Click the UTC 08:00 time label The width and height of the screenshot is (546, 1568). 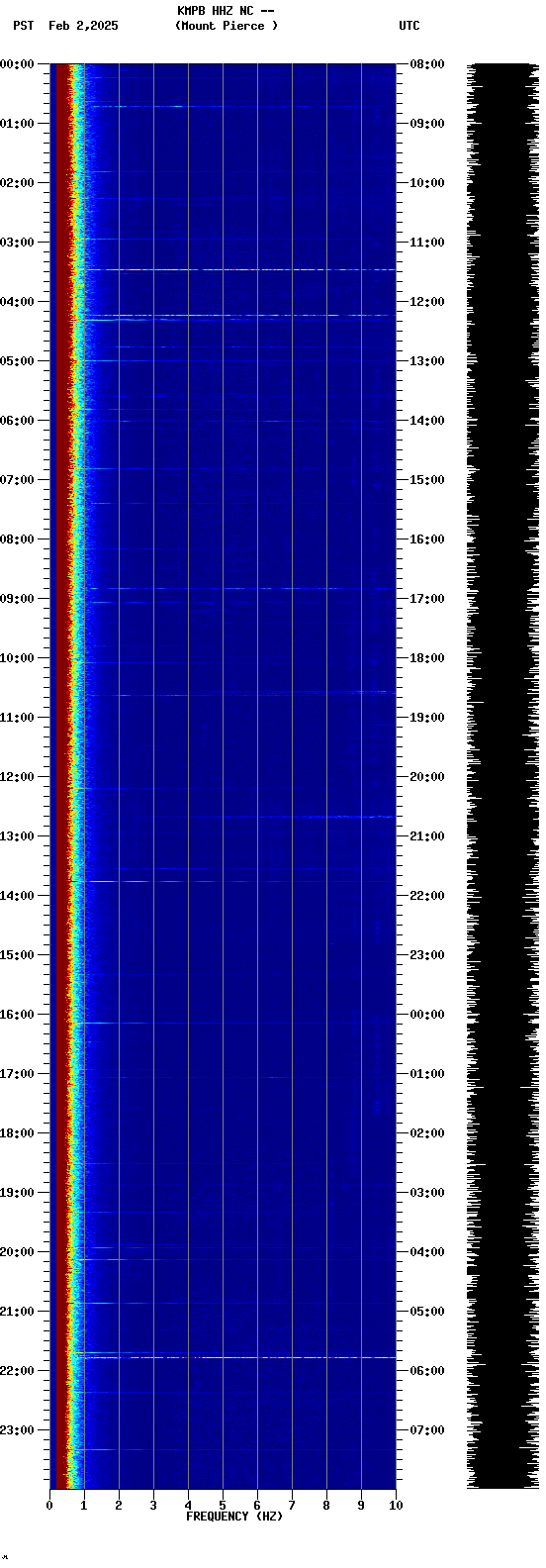[x=427, y=64]
